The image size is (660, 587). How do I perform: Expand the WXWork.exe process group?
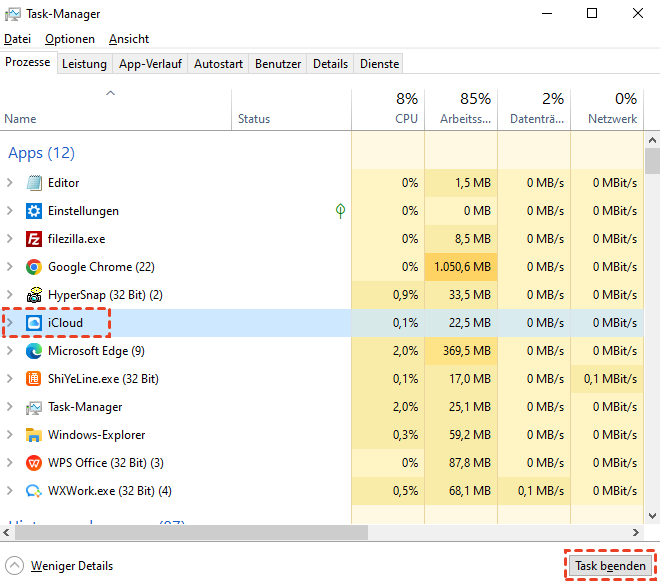point(10,491)
